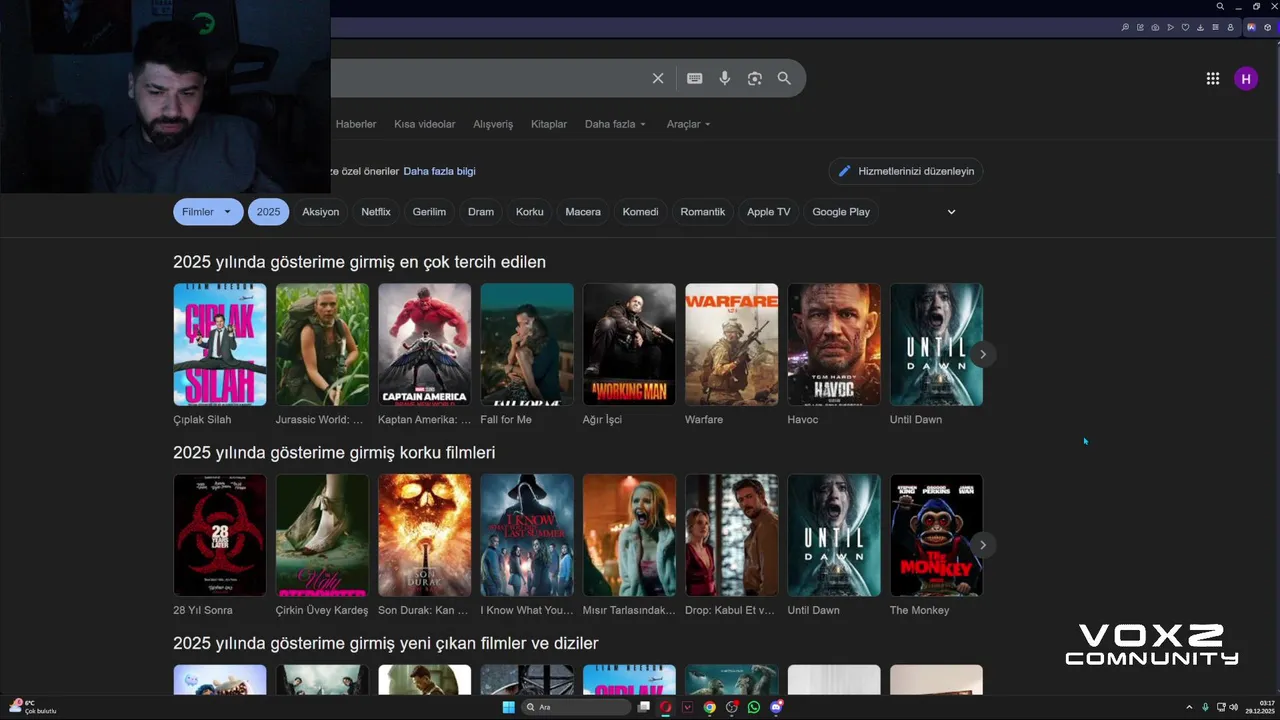Toggle the Aksiyon genre chip

(x=321, y=212)
